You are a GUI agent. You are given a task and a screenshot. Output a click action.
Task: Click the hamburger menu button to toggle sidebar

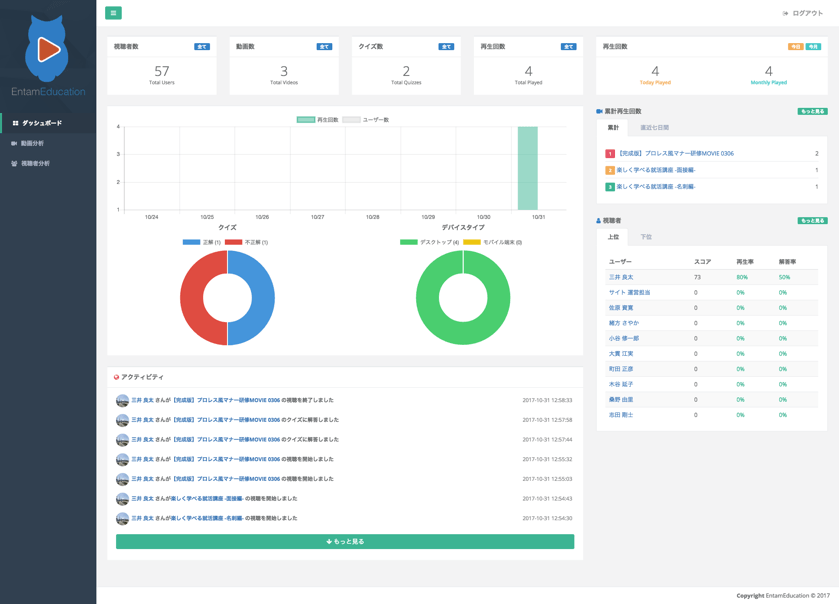113,13
